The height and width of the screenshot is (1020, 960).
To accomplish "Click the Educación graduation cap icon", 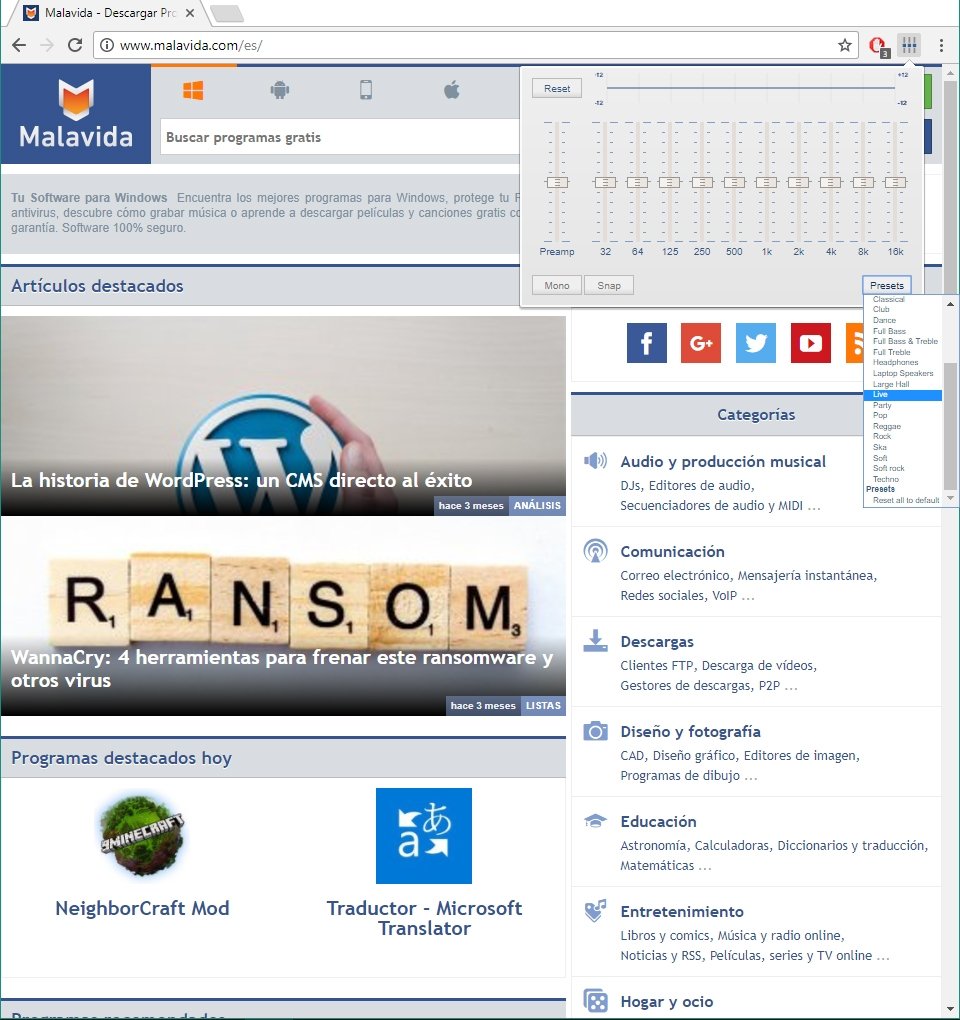I will tap(595, 821).
